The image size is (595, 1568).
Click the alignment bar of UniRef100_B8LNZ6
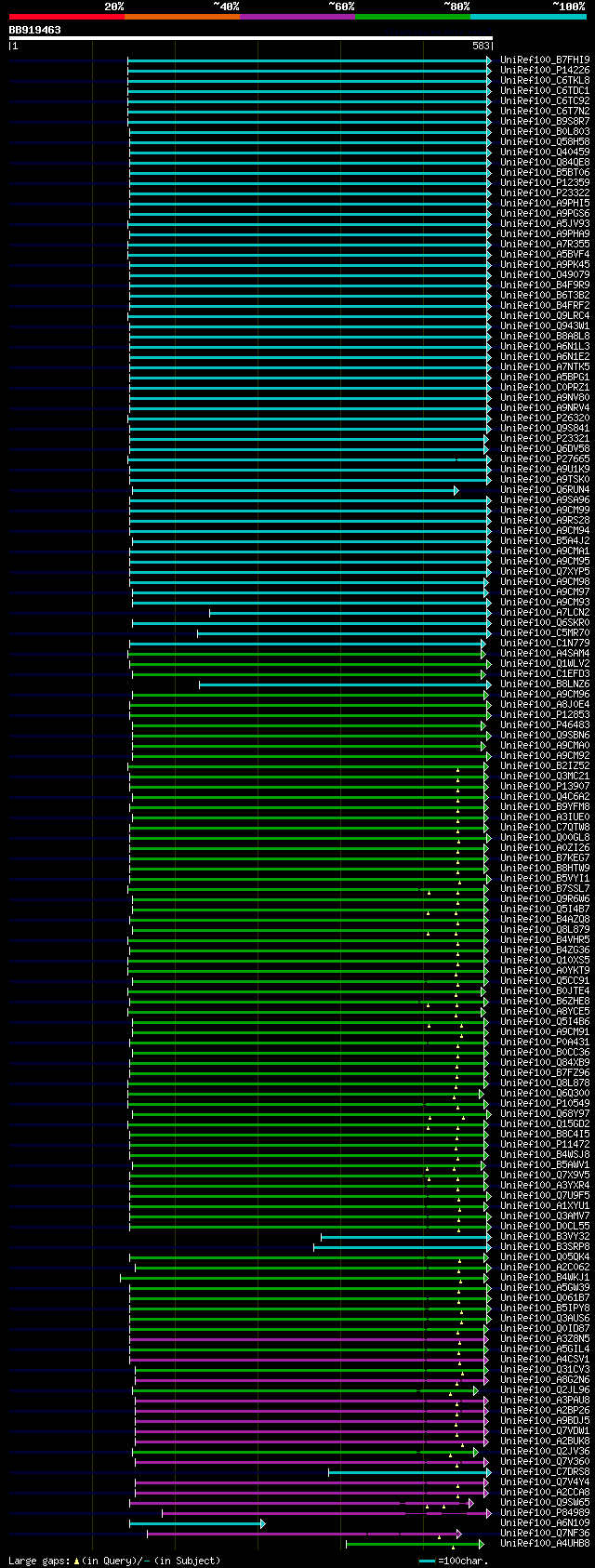pos(344,684)
